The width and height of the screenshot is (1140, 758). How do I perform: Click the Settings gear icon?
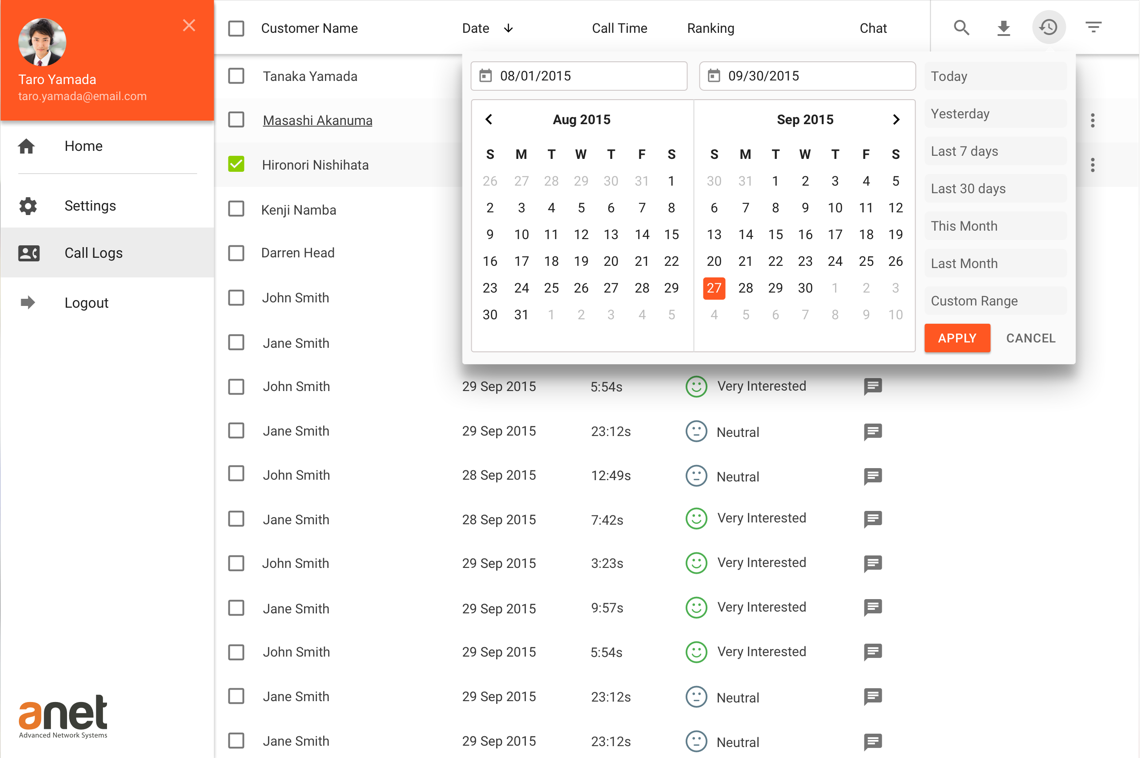[28, 206]
